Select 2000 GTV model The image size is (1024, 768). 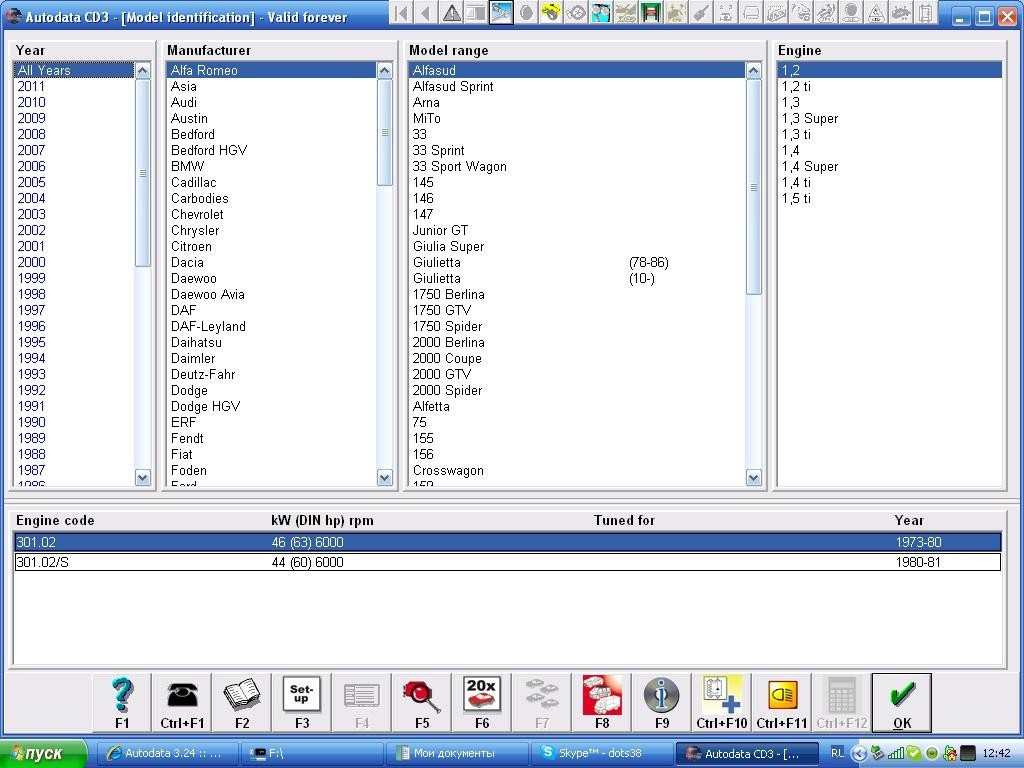tap(577, 374)
